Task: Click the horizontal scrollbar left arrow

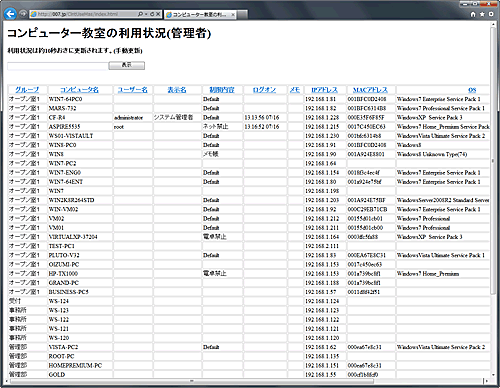Action: pos(7,381)
